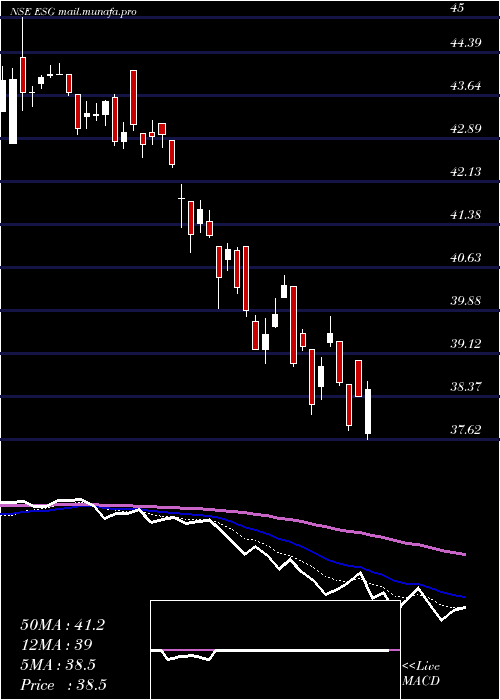Viewport: 500px width, 700px height.
Task: Click the 'Price : 38.5' readout
Action: coord(63,685)
